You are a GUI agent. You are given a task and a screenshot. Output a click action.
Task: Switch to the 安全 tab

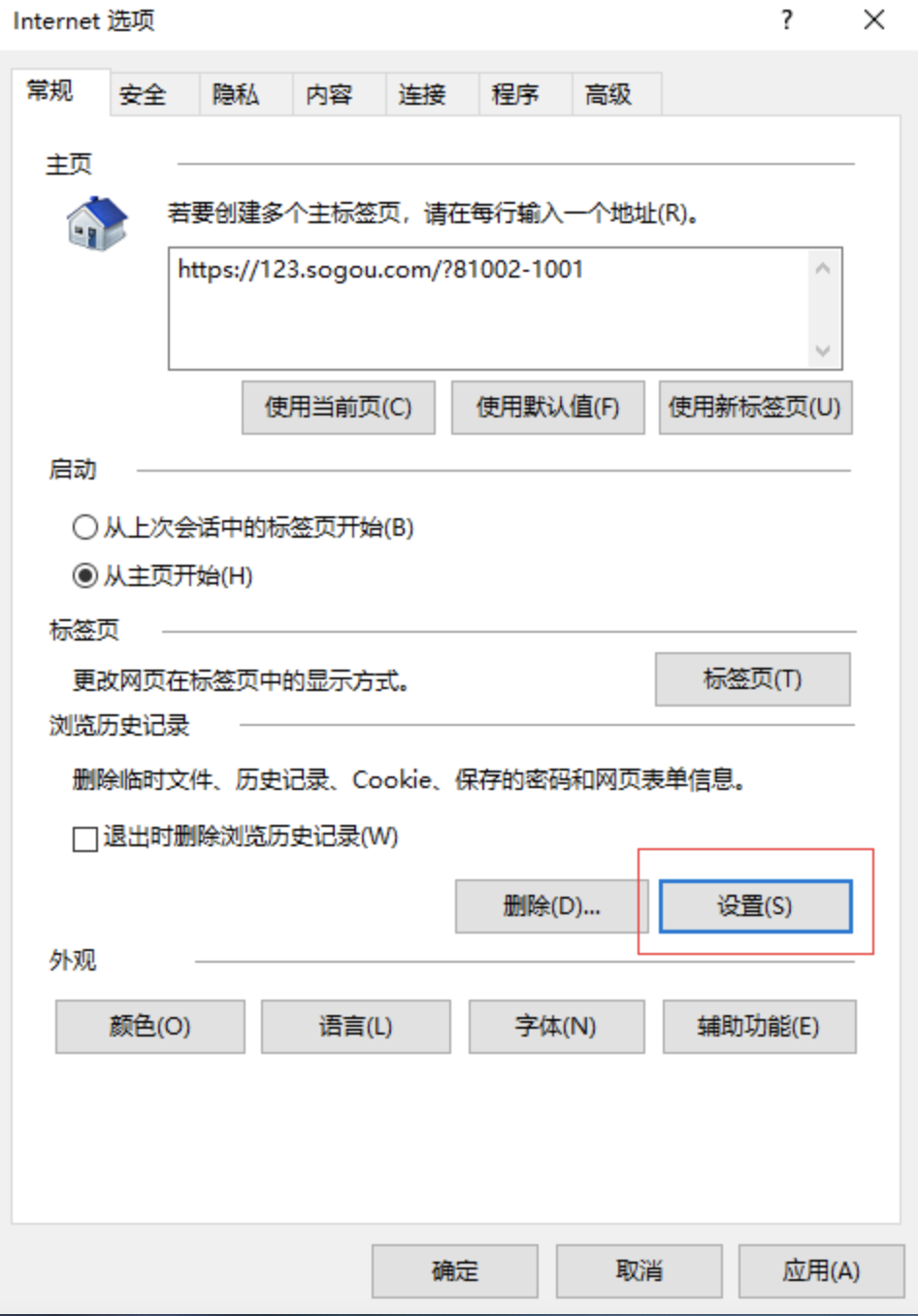(144, 94)
